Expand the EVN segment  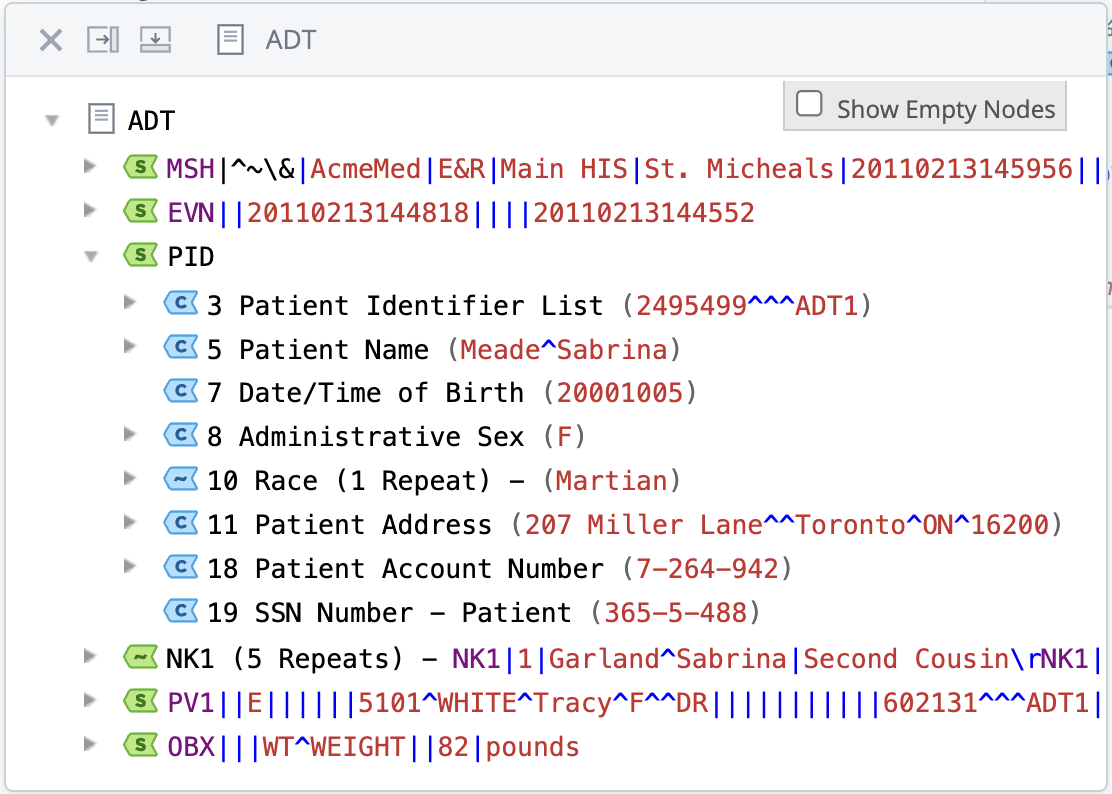tap(92, 212)
